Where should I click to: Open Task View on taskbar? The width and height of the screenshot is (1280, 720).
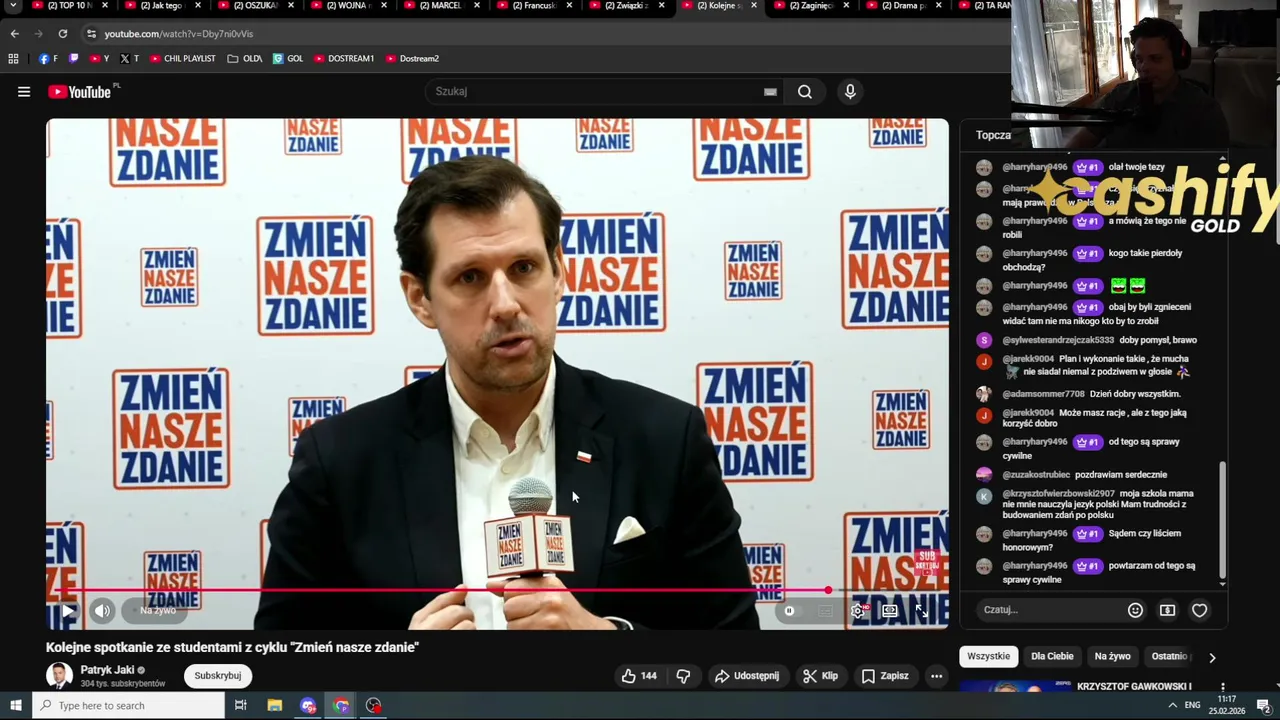241,706
